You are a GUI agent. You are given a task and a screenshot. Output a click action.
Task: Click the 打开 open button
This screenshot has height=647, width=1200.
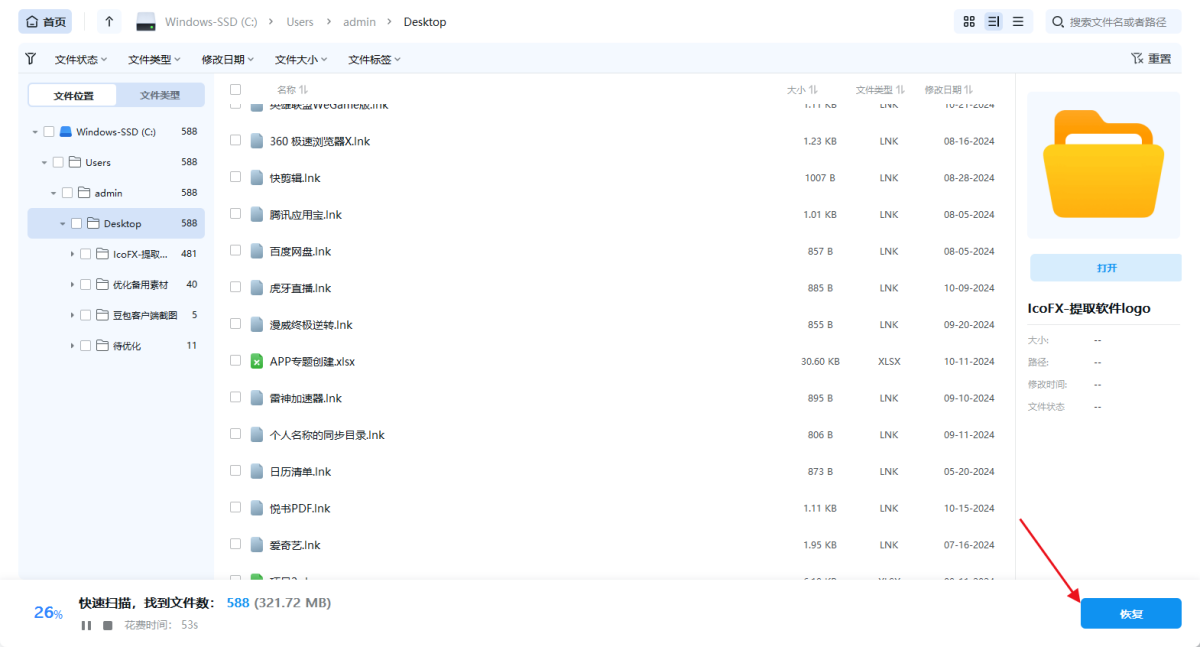click(x=1106, y=268)
